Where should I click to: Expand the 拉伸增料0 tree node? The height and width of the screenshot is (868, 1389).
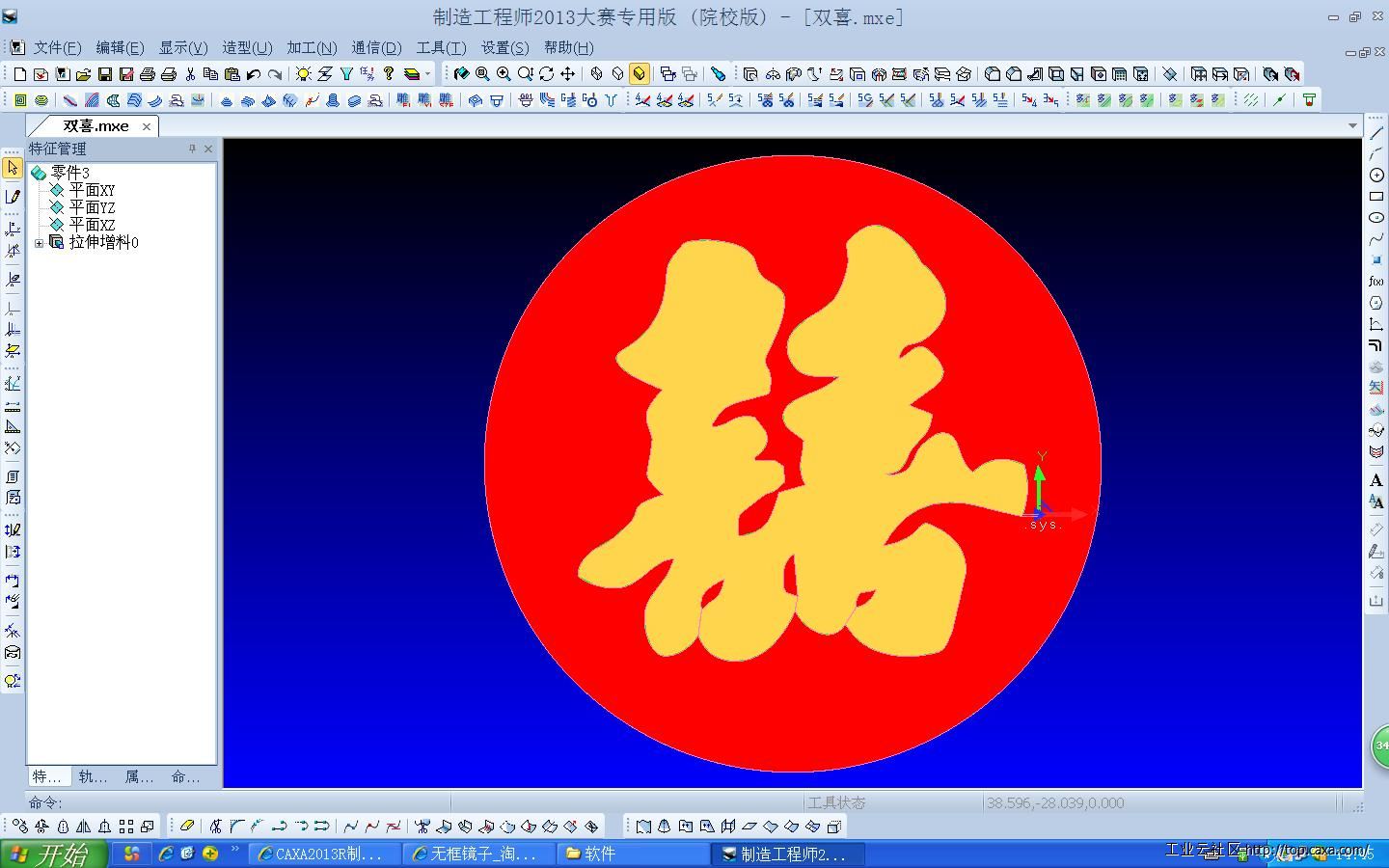click(x=39, y=243)
